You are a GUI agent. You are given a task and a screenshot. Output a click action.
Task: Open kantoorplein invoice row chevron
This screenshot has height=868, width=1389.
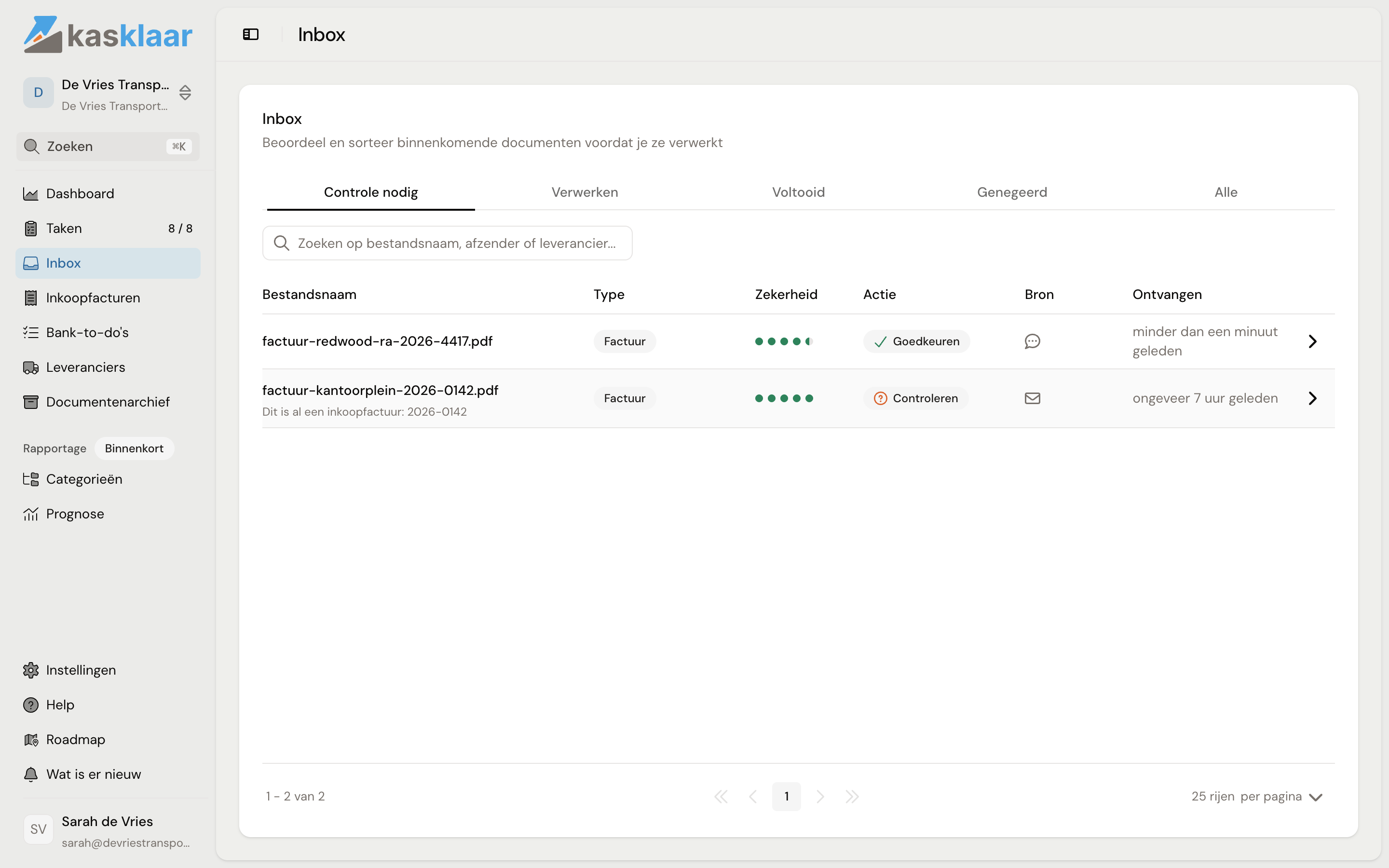[x=1312, y=398]
